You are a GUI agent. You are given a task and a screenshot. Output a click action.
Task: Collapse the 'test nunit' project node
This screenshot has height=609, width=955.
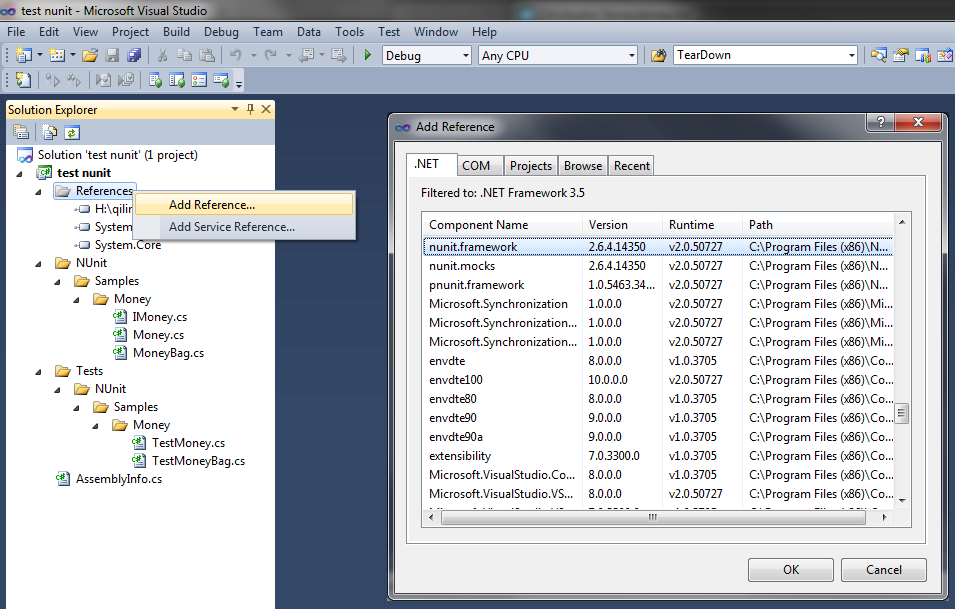19,174
